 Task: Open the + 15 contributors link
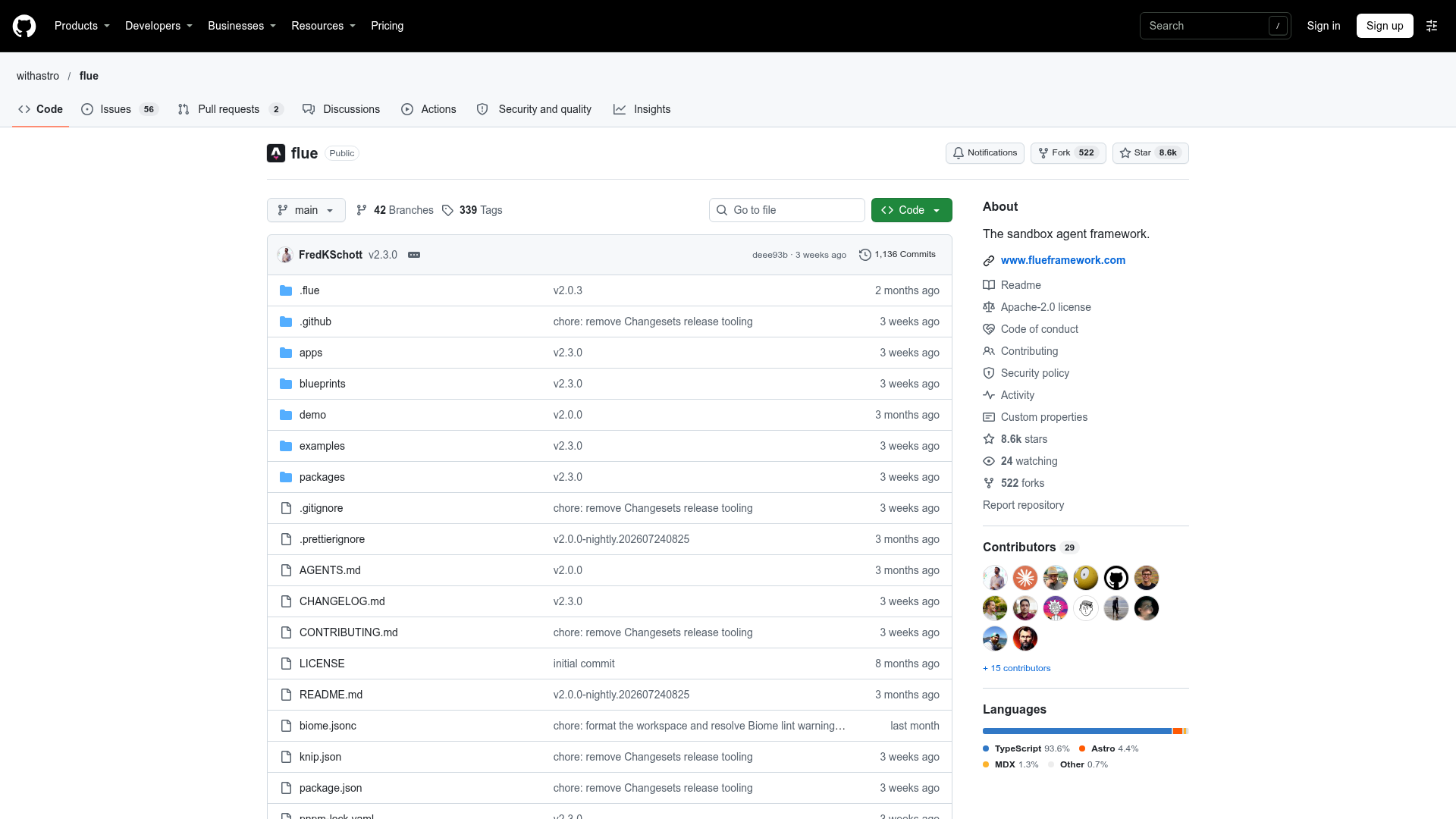1017,668
